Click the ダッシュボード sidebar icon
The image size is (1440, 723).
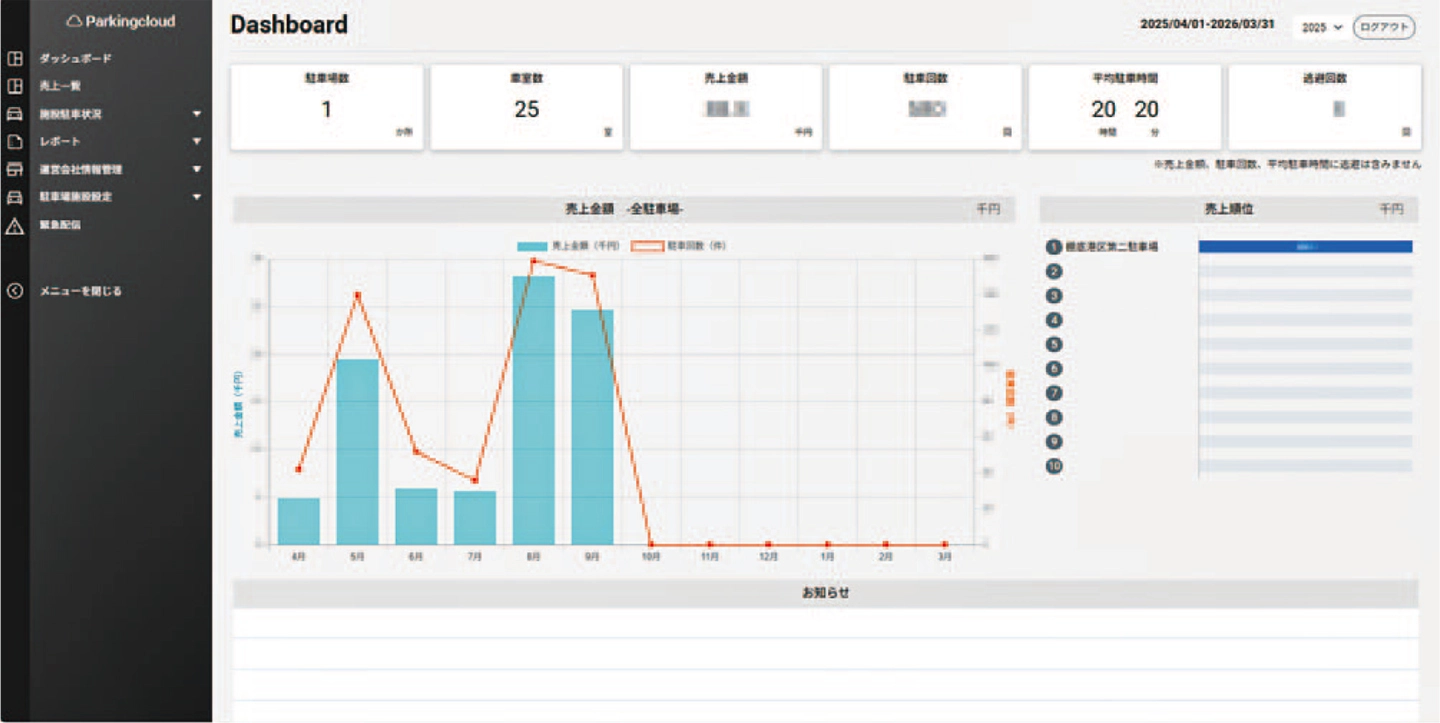(15, 58)
